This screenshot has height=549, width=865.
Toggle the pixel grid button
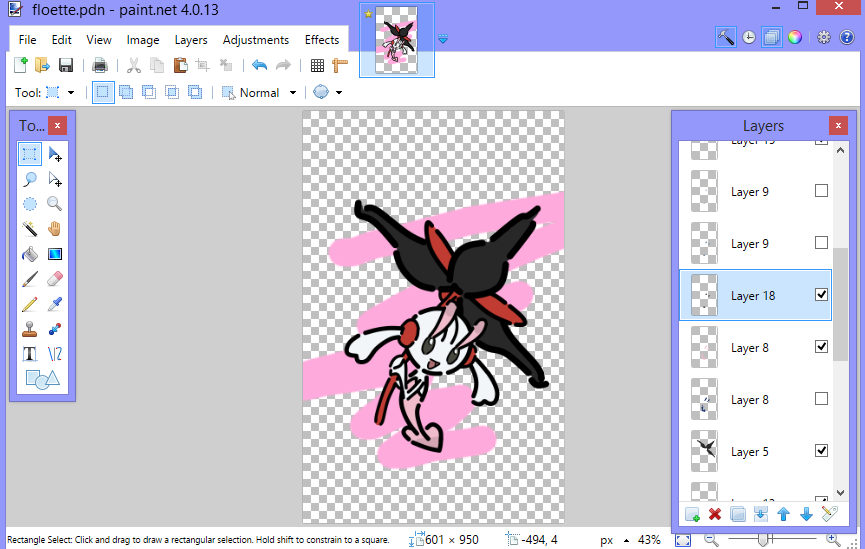tap(317, 66)
